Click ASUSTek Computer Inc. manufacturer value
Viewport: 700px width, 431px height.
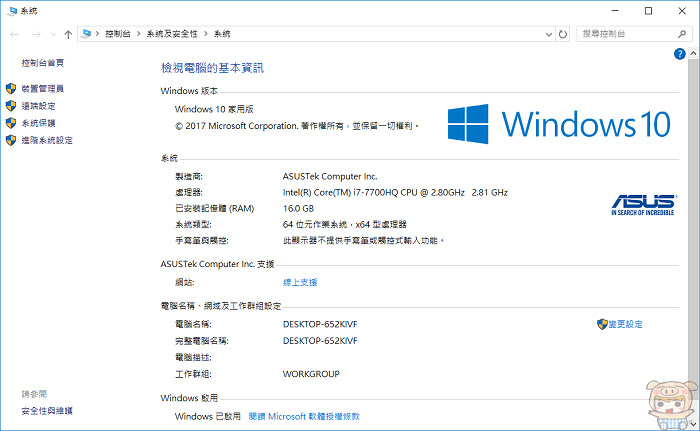(x=330, y=176)
